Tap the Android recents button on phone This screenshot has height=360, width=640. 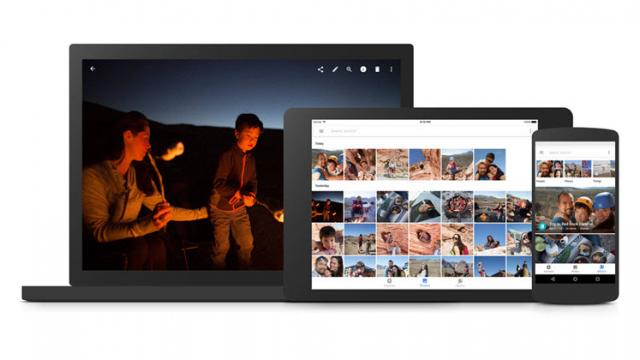click(x=597, y=279)
